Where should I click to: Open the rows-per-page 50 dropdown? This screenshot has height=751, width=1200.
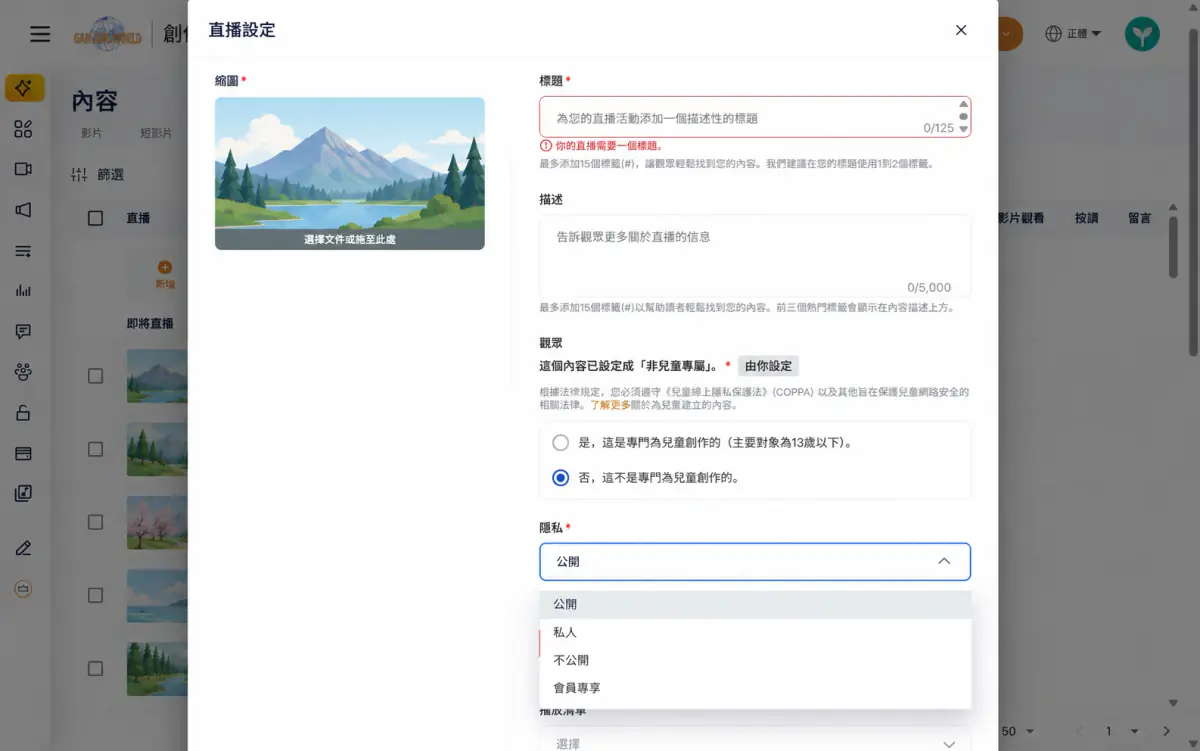[x=1017, y=731]
